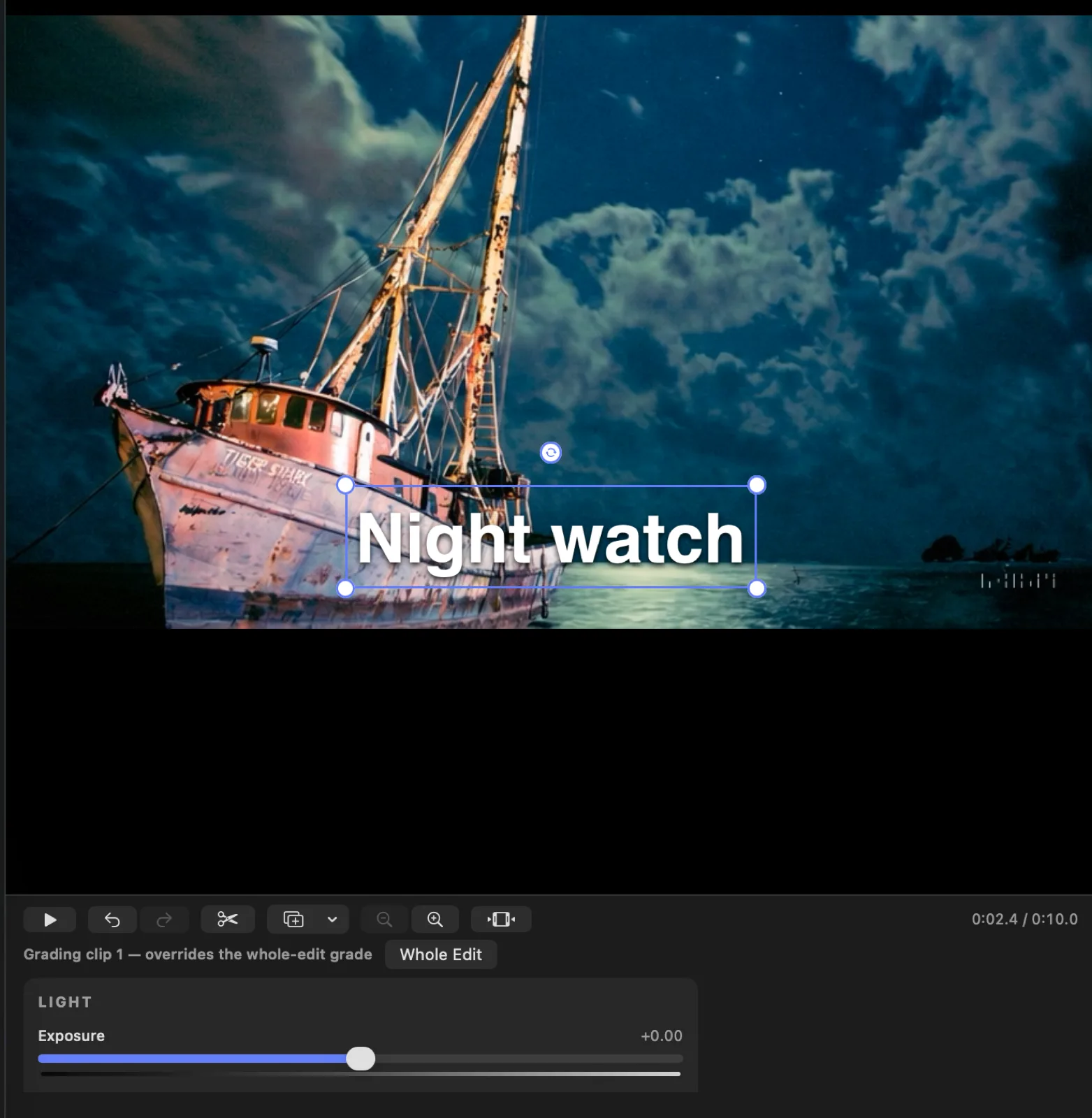Image resolution: width=1092 pixels, height=1118 pixels.
Task: Click the Exposure slider handle
Action: (361, 1059)
